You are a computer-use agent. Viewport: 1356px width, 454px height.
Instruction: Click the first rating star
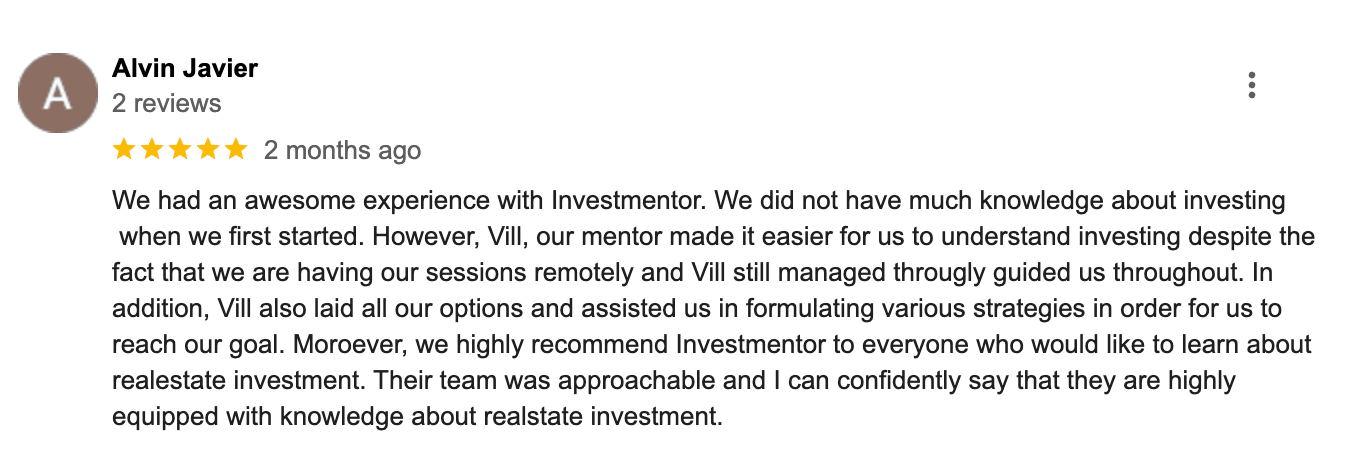[124, 150]
